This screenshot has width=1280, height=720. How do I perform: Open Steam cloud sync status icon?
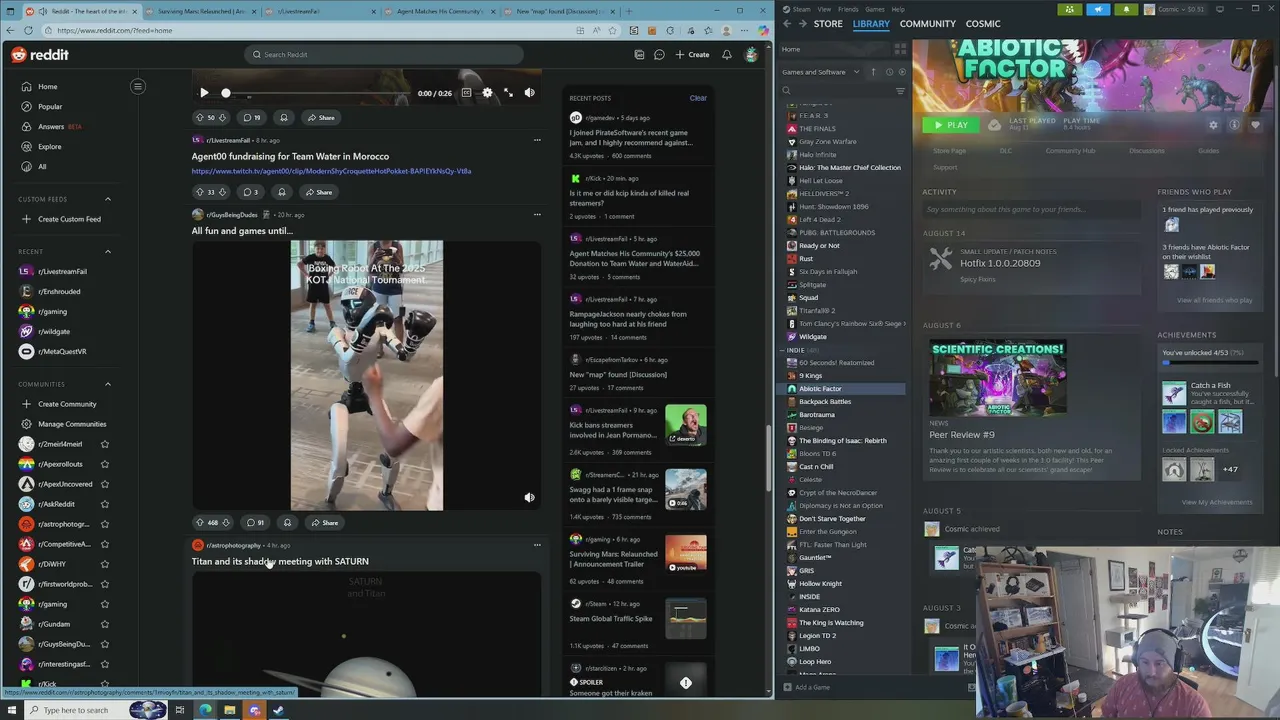click(x=994, y=125)
